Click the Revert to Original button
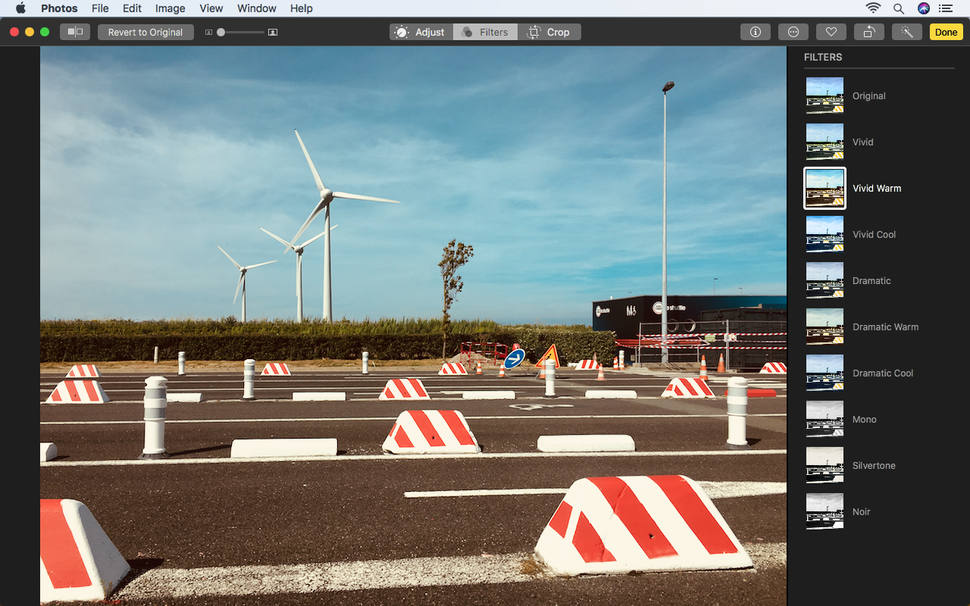 coord(145,31)
